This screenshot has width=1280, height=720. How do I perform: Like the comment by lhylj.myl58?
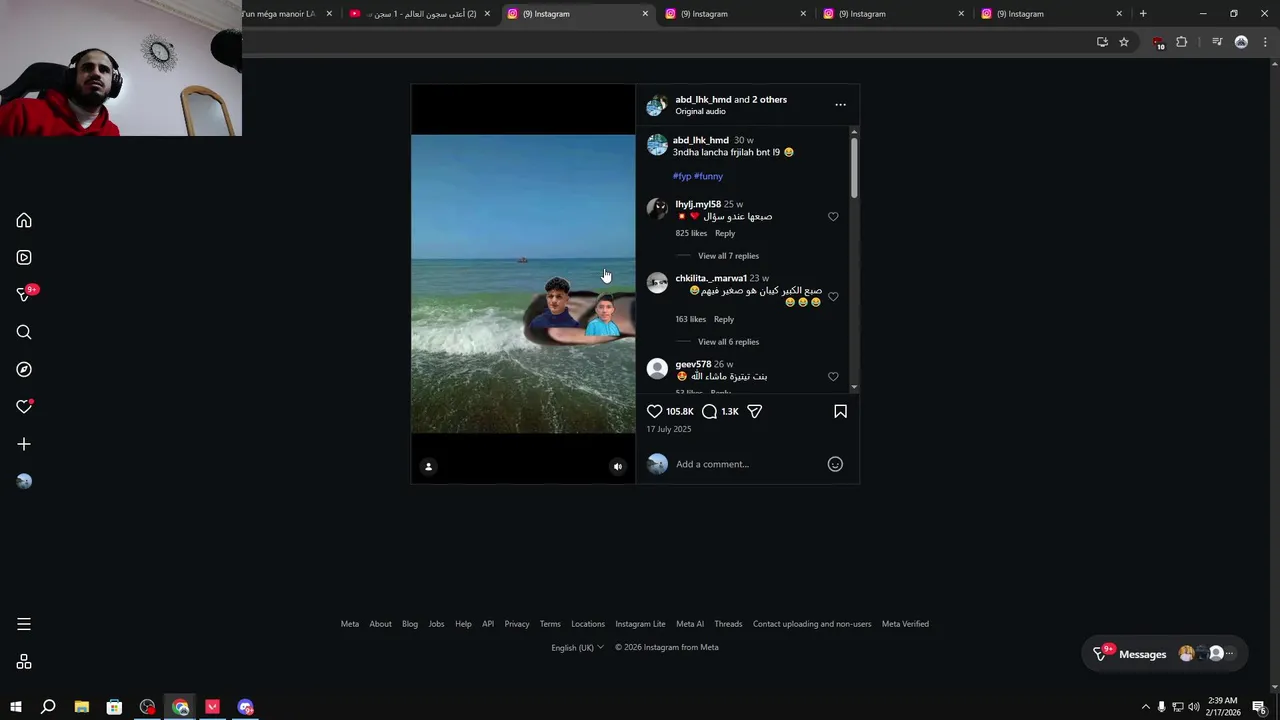[833, 216]
